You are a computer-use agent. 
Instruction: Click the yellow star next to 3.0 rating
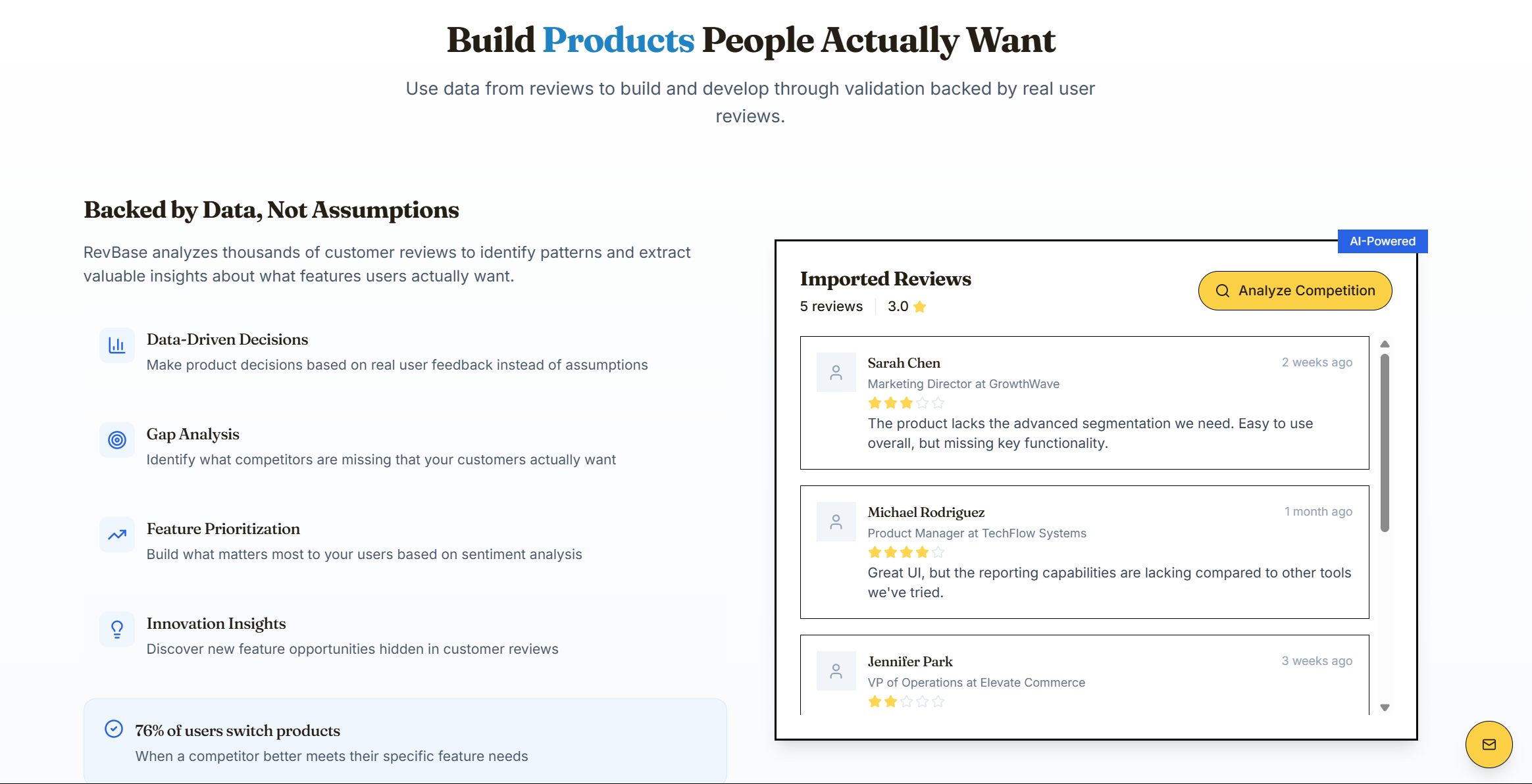920,306
